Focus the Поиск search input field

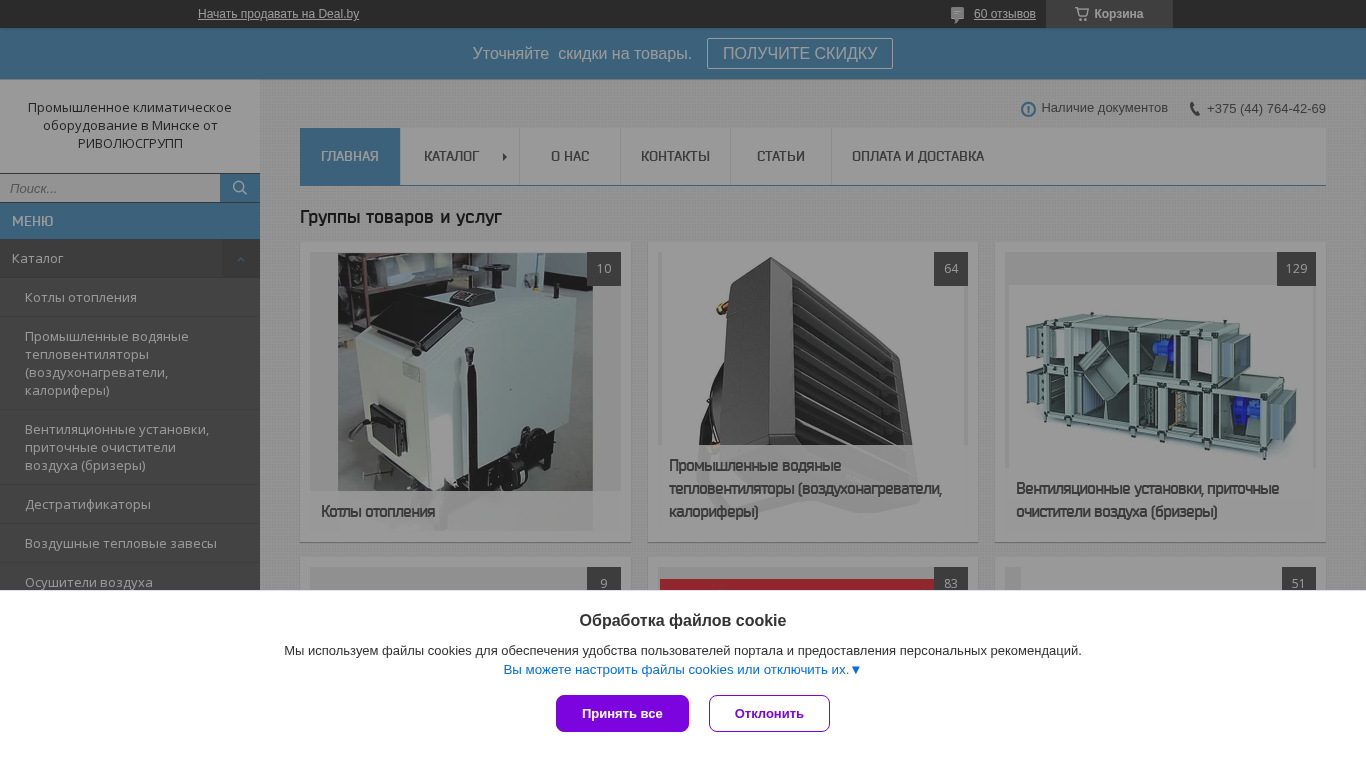pyautogui.click(x=110, y=188)
